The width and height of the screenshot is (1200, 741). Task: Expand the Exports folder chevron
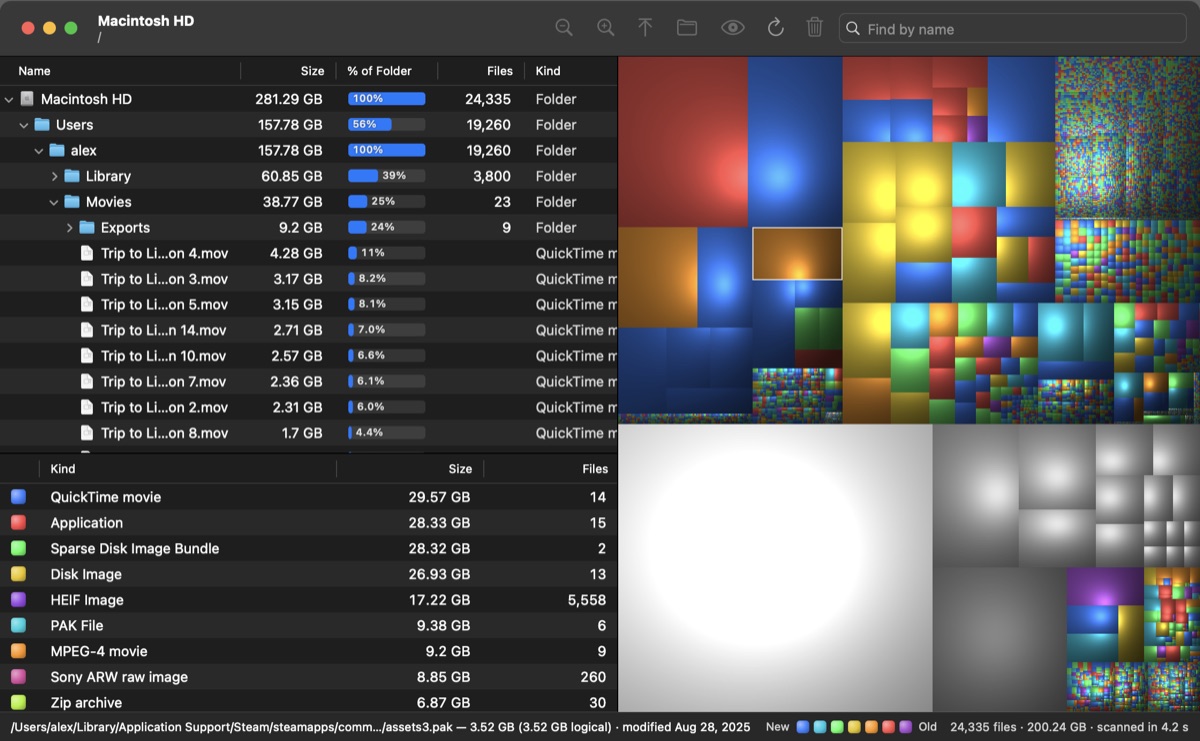[x=70, y=228]
